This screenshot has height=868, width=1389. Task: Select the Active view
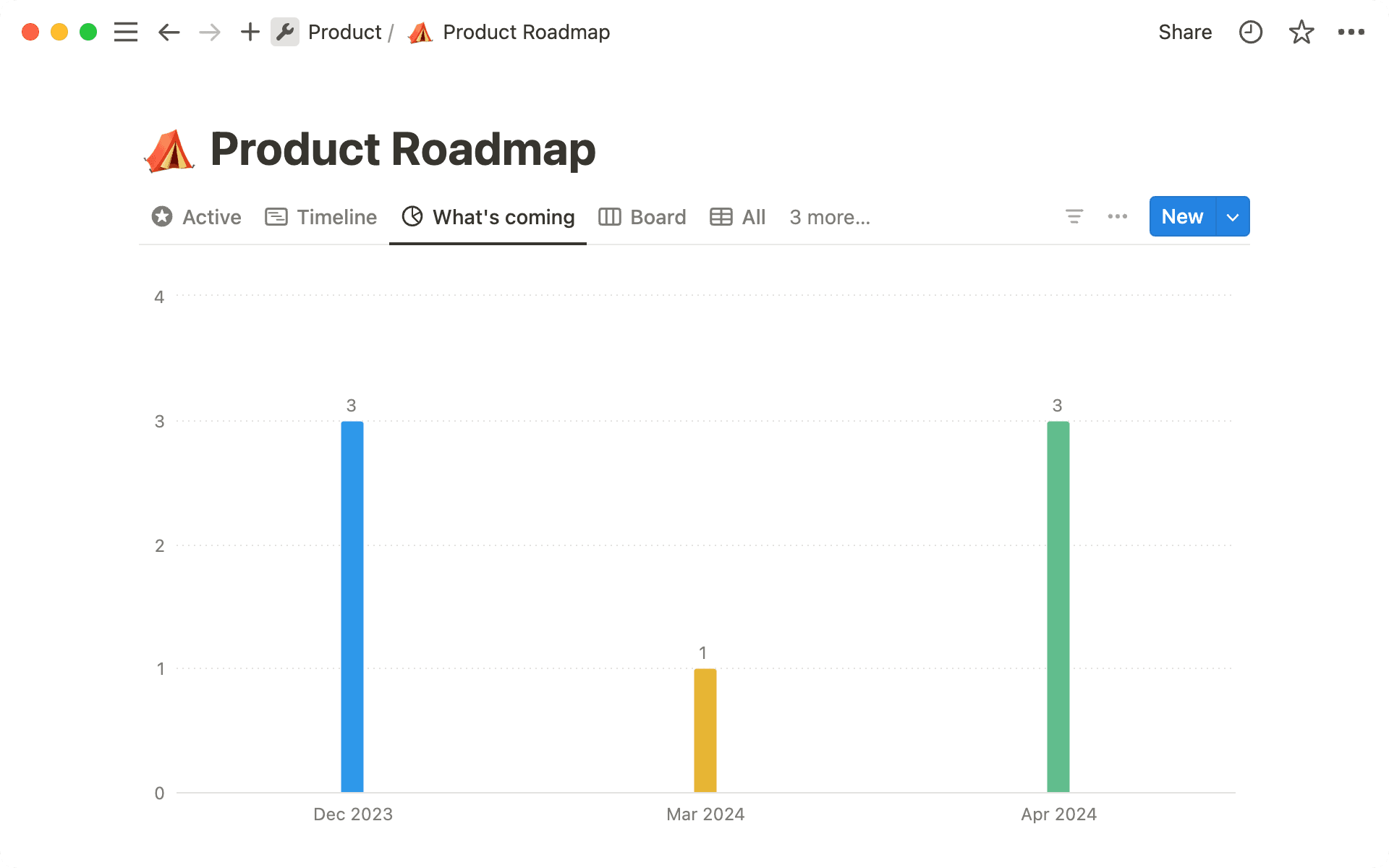[195, 216]
